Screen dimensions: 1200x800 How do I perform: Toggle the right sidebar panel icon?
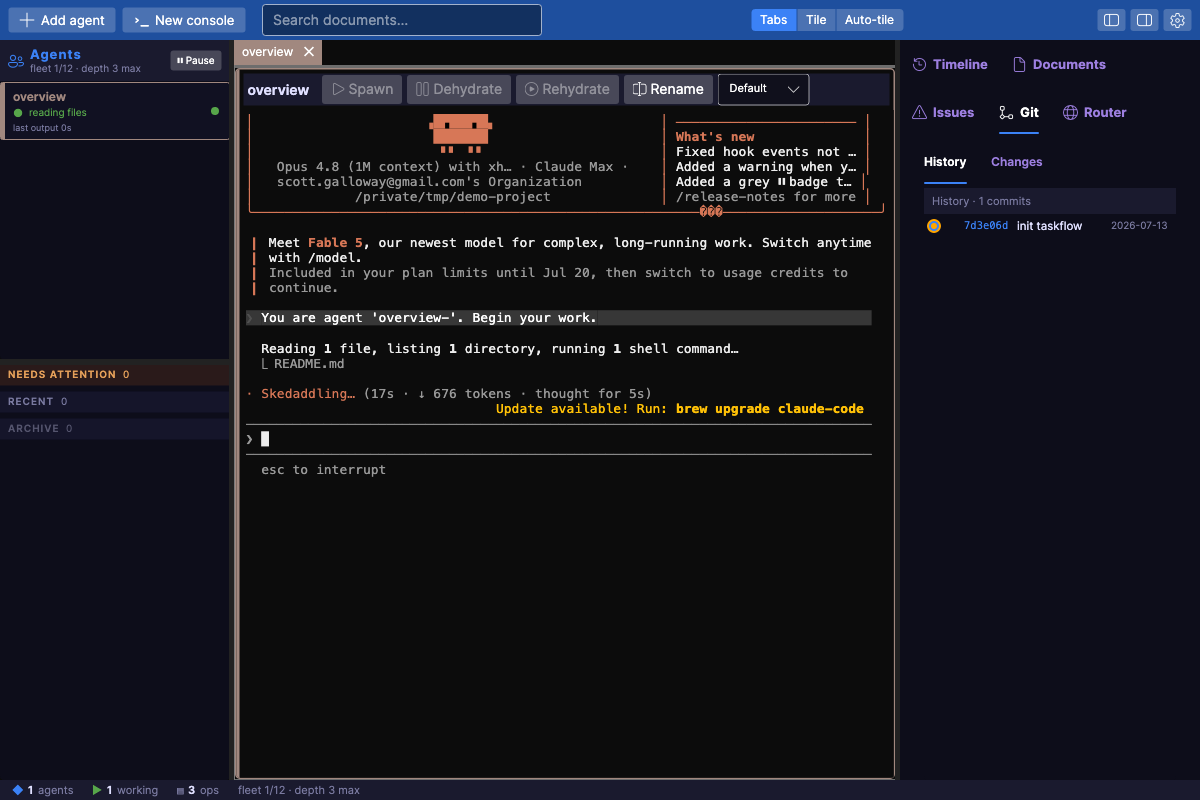click(1144, 20)
